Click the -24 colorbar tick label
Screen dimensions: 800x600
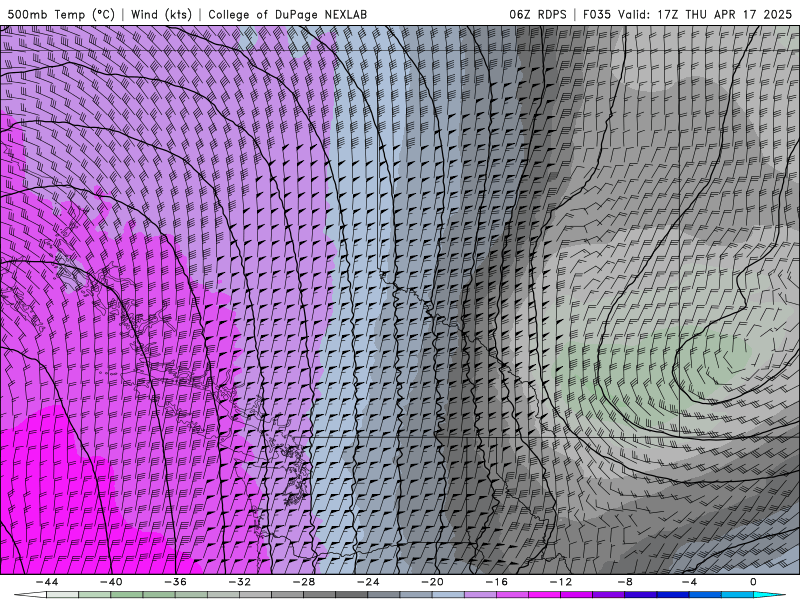pos(368,582)
